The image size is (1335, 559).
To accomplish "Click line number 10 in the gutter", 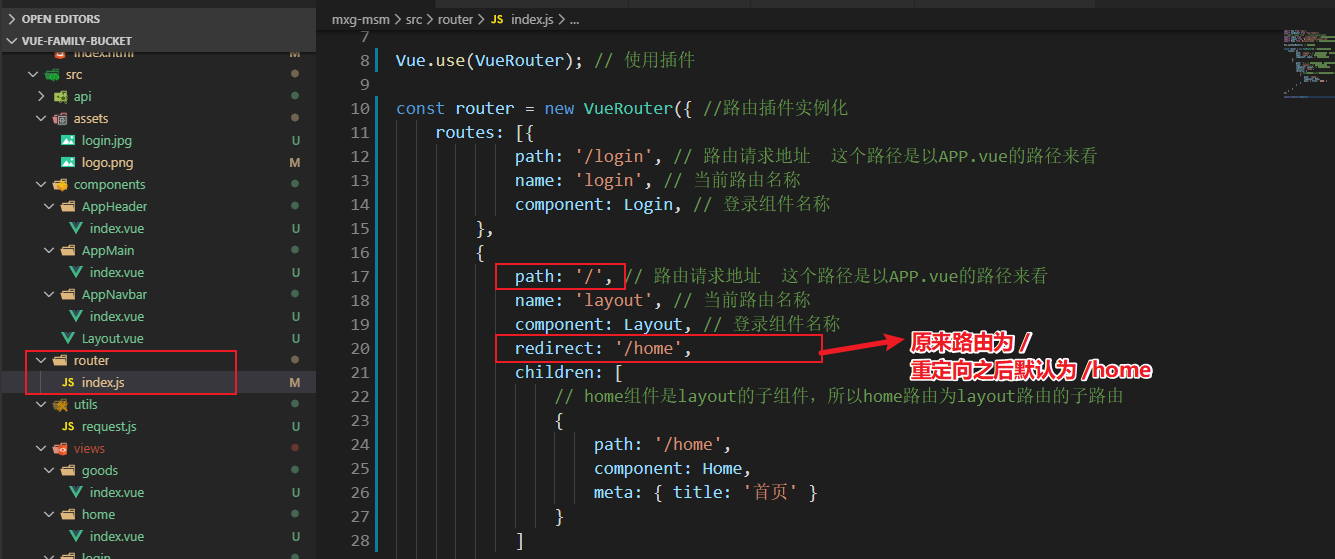I will (x=360, y=108).
